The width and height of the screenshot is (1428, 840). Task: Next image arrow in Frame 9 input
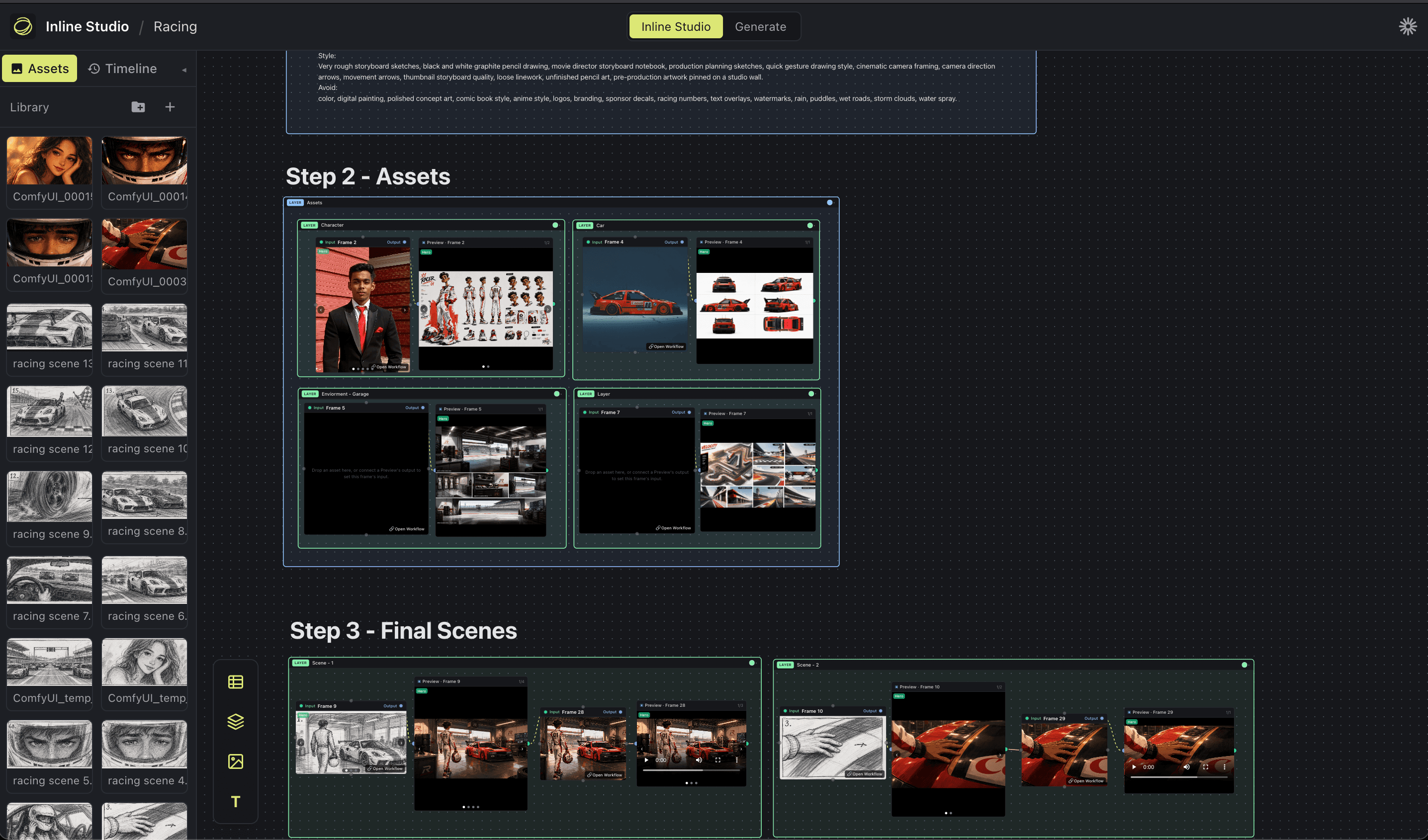click(401, 742)
